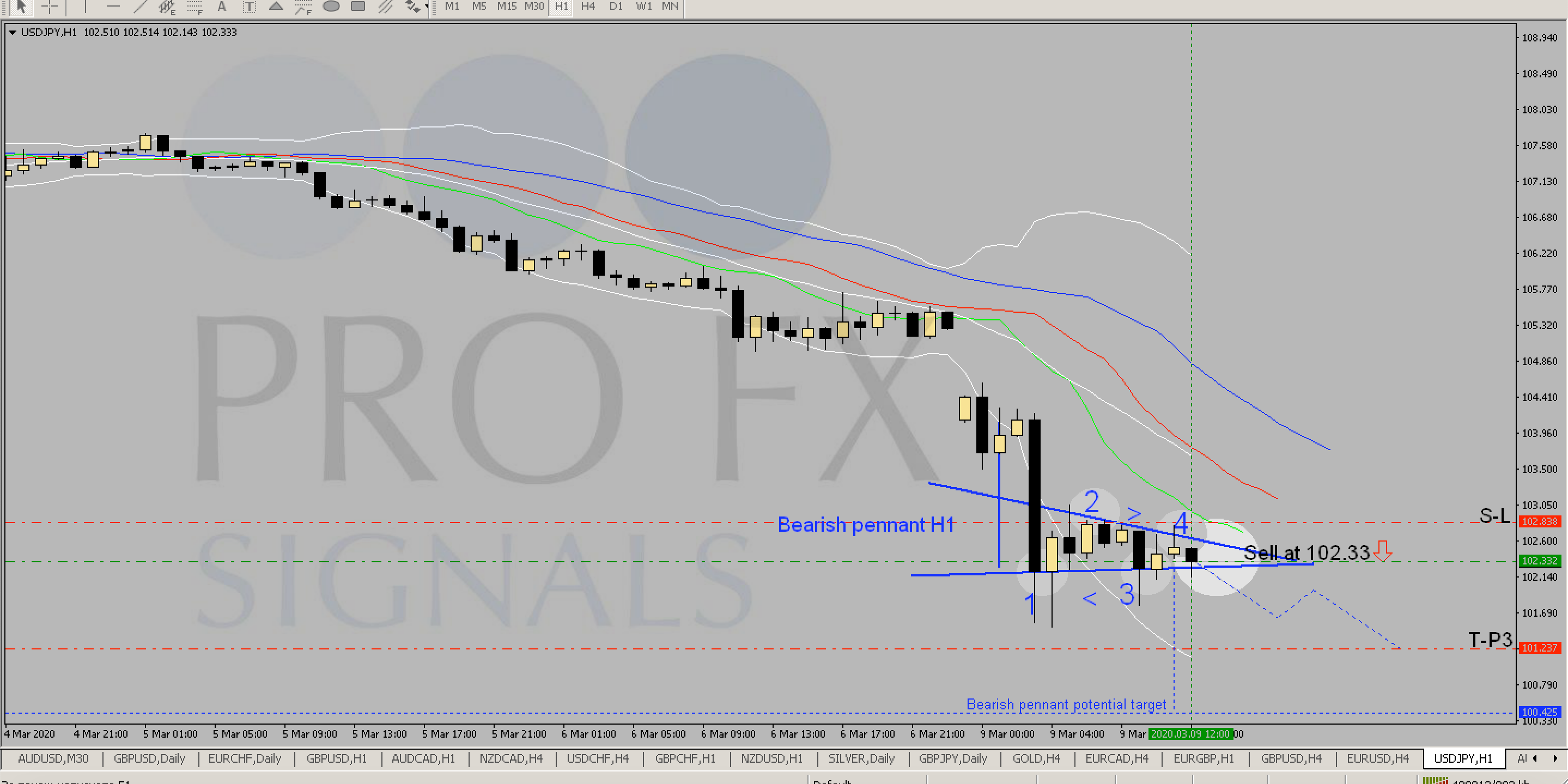Open the GOLD,H4 chart tab
The height and width of the screenshot is (784, 1568).
coord(1036,758)
